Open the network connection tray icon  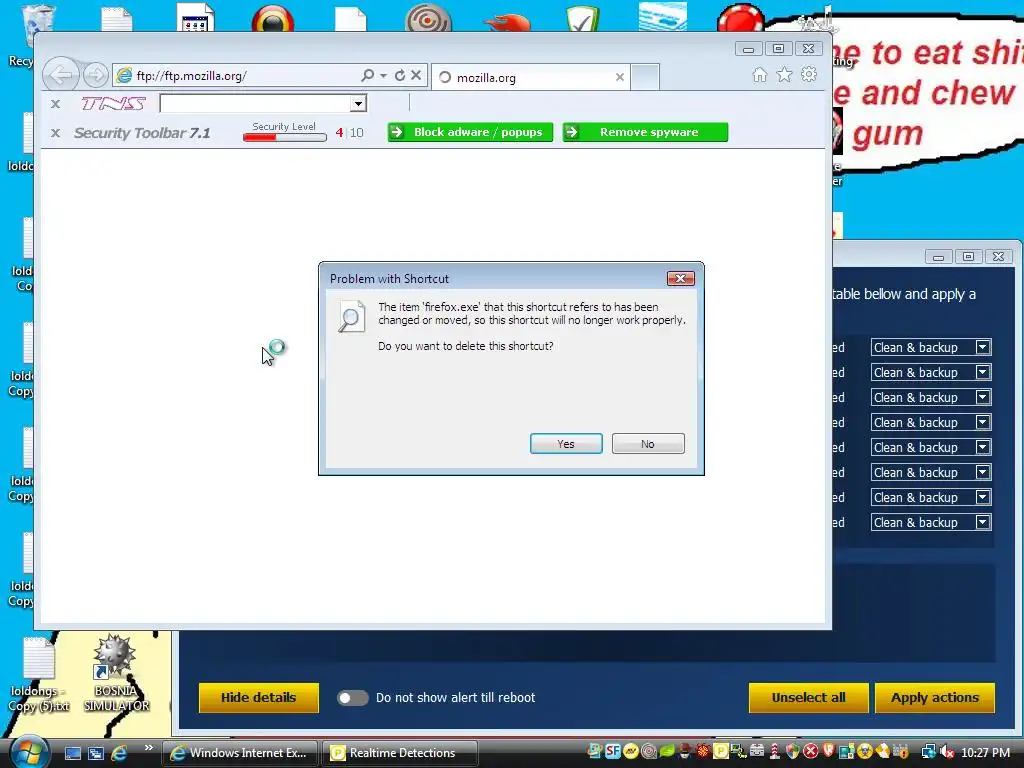[929, 752]
